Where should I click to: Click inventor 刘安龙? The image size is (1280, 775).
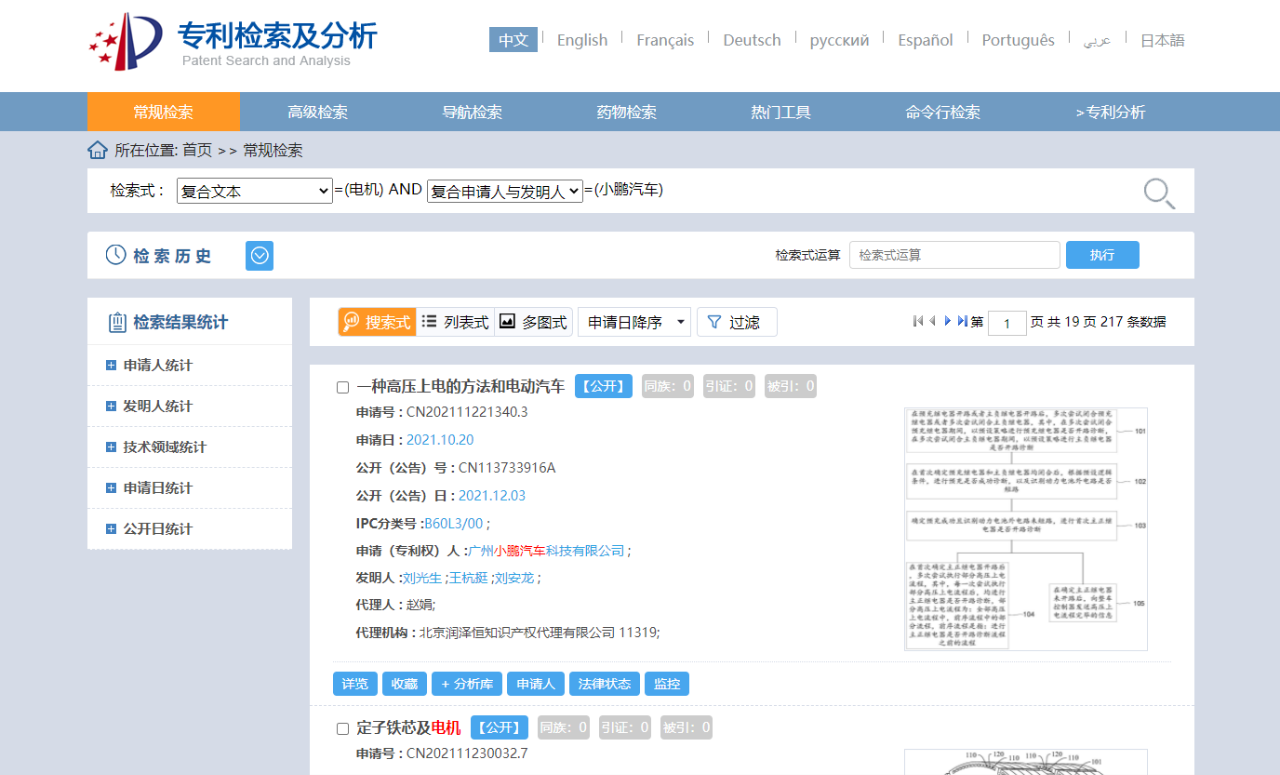click(x=514, y=578)
